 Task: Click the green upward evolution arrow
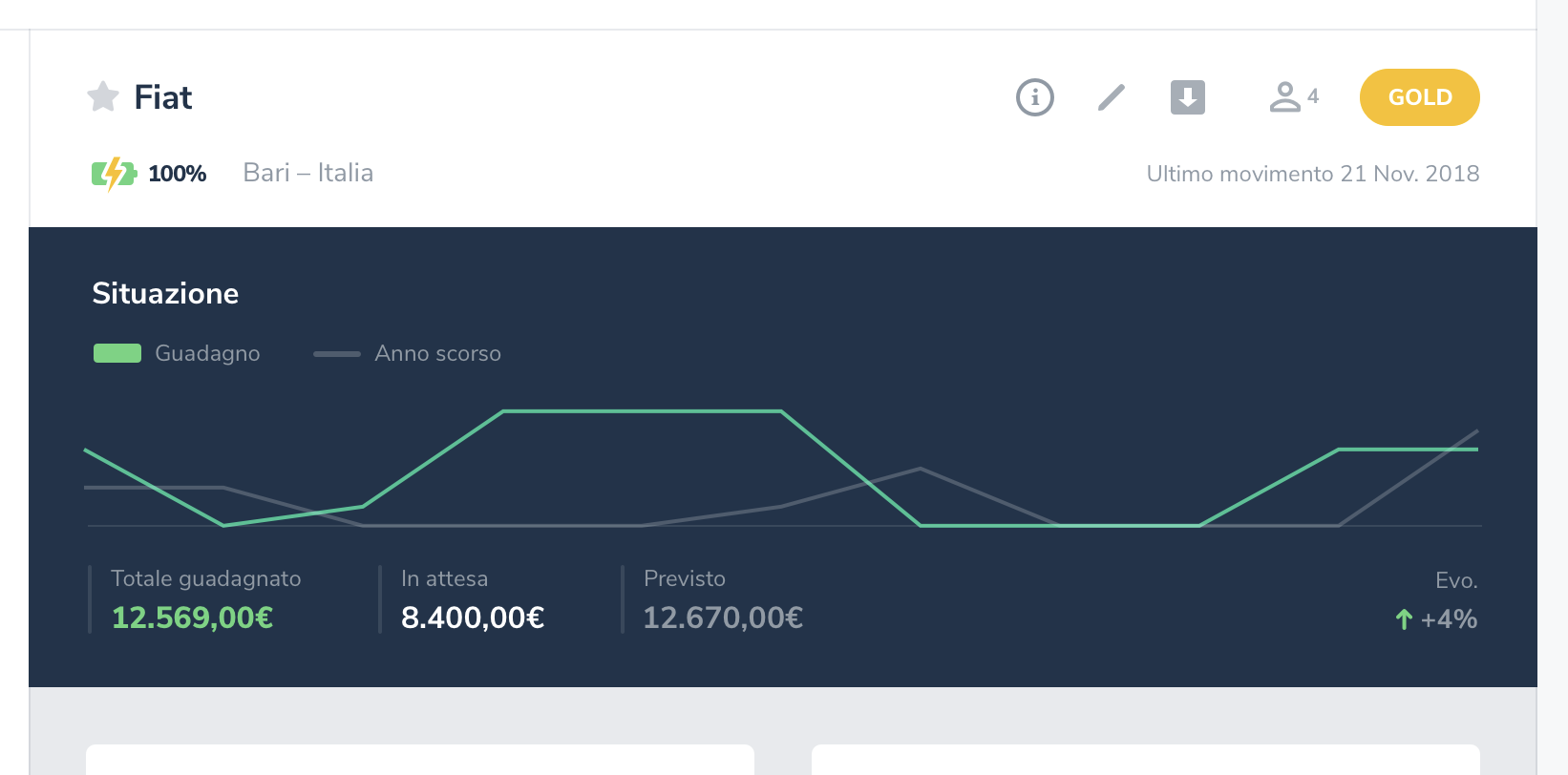[1403, 619]
